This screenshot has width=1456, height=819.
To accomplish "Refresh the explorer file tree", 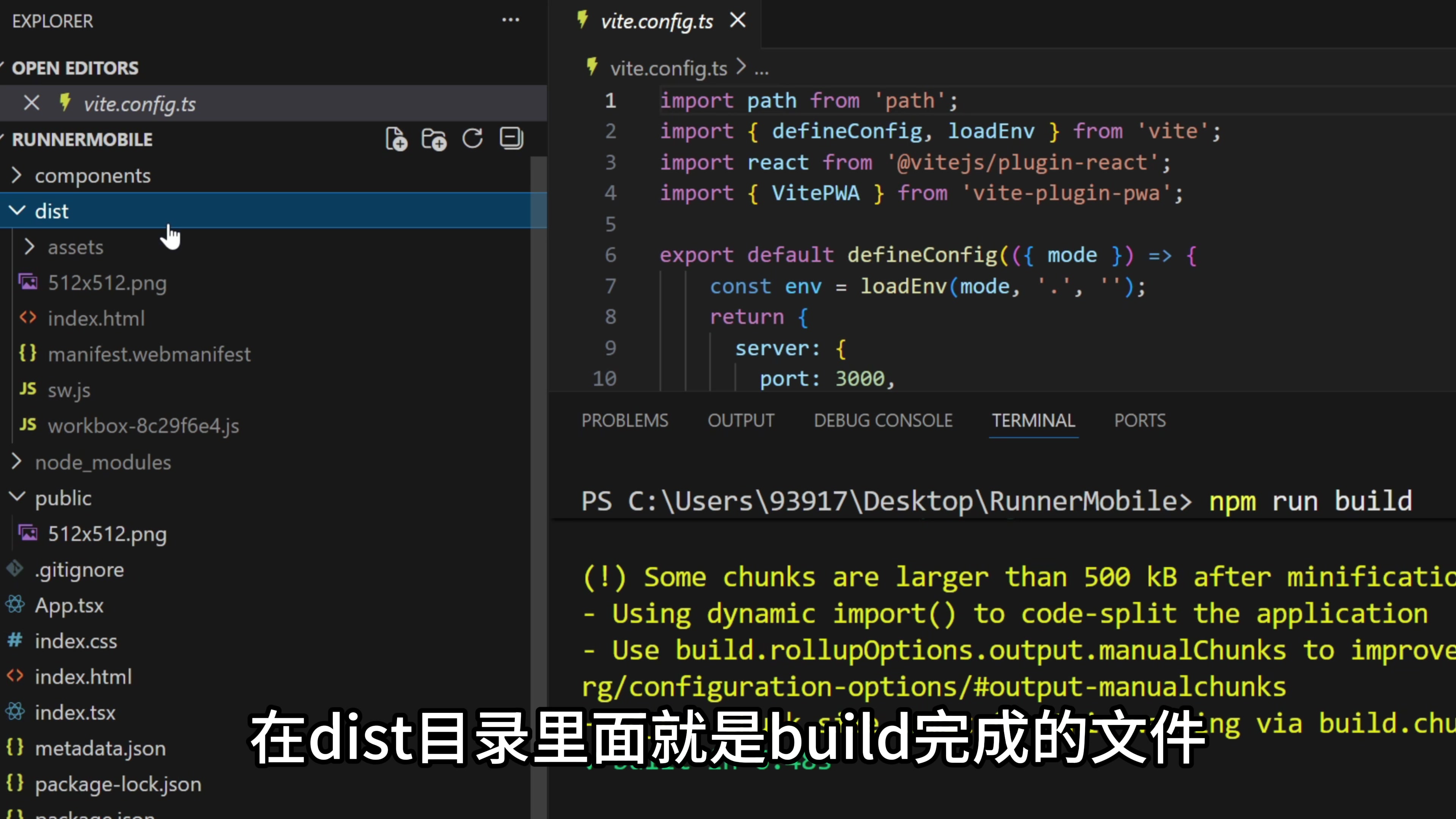I will (472, 139).
